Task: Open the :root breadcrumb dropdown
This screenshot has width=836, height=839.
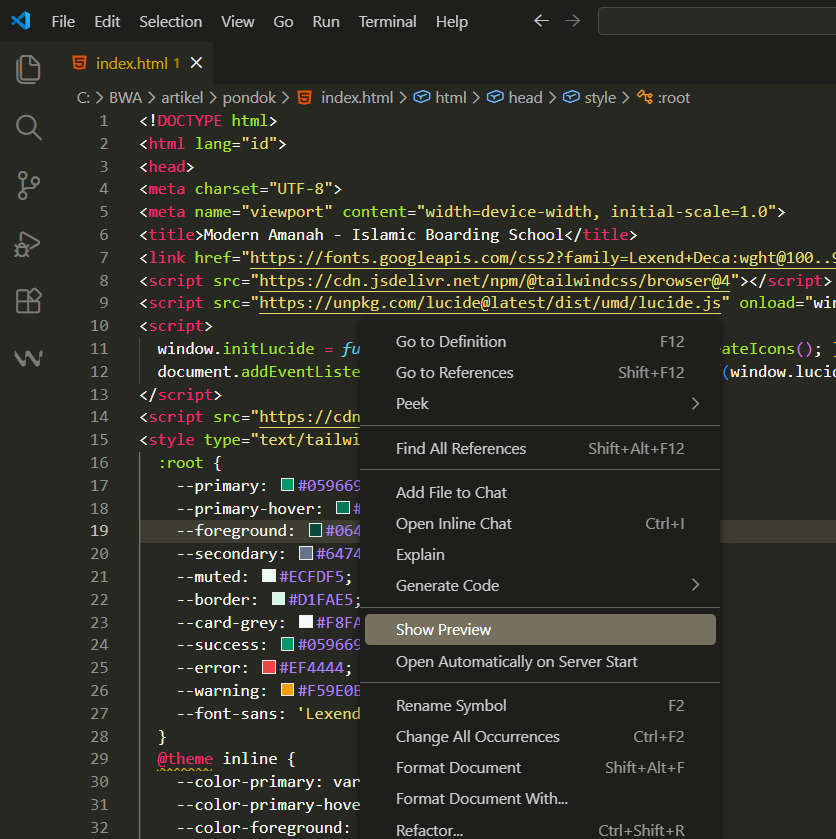Action: pos(673,98)
